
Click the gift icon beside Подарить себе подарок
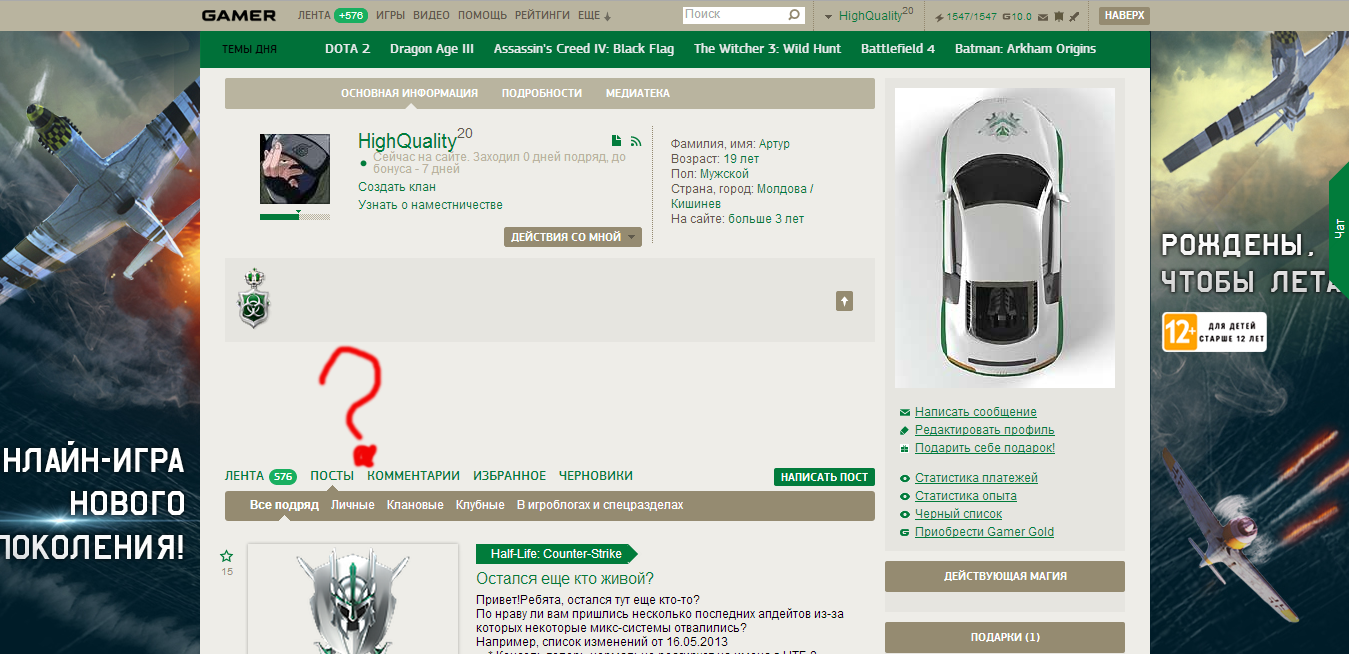point(905,448)
